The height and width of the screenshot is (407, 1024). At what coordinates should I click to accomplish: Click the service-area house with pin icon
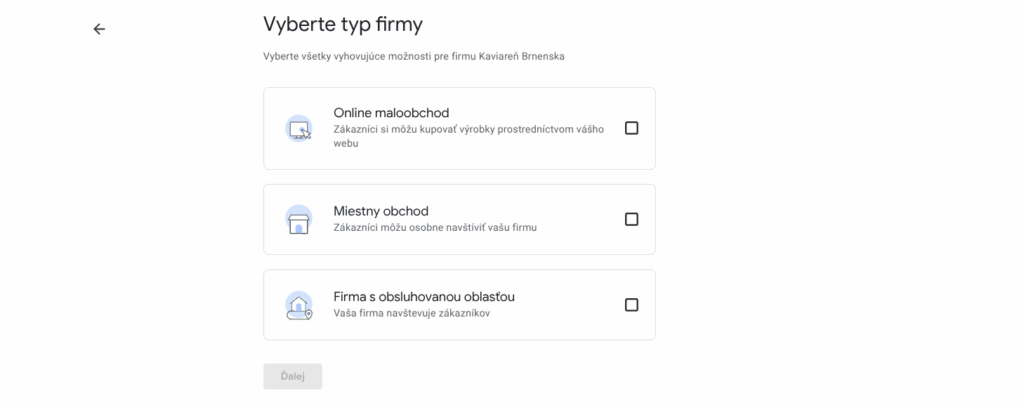pos(299,305)
